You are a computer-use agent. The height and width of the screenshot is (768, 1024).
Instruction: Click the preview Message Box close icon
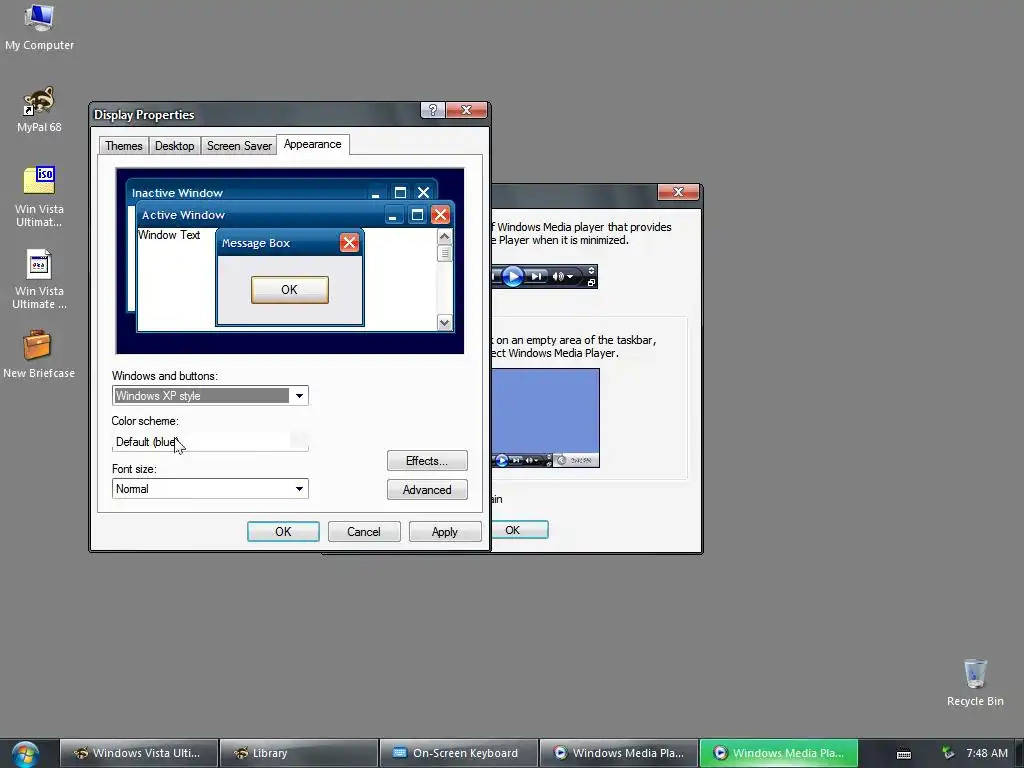click(349, 243)
